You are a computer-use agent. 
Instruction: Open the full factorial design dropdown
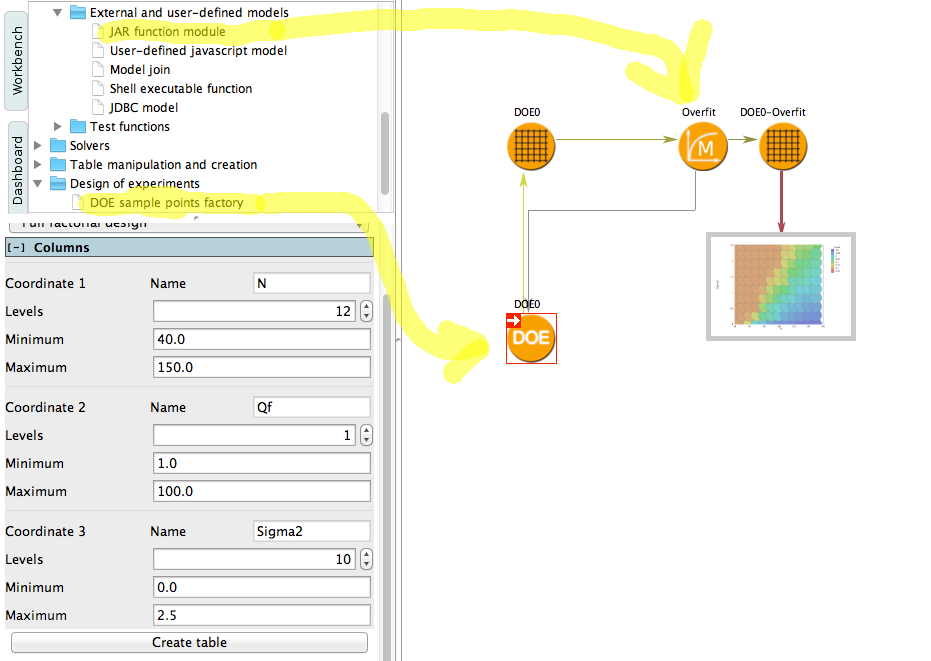point(190,224)
